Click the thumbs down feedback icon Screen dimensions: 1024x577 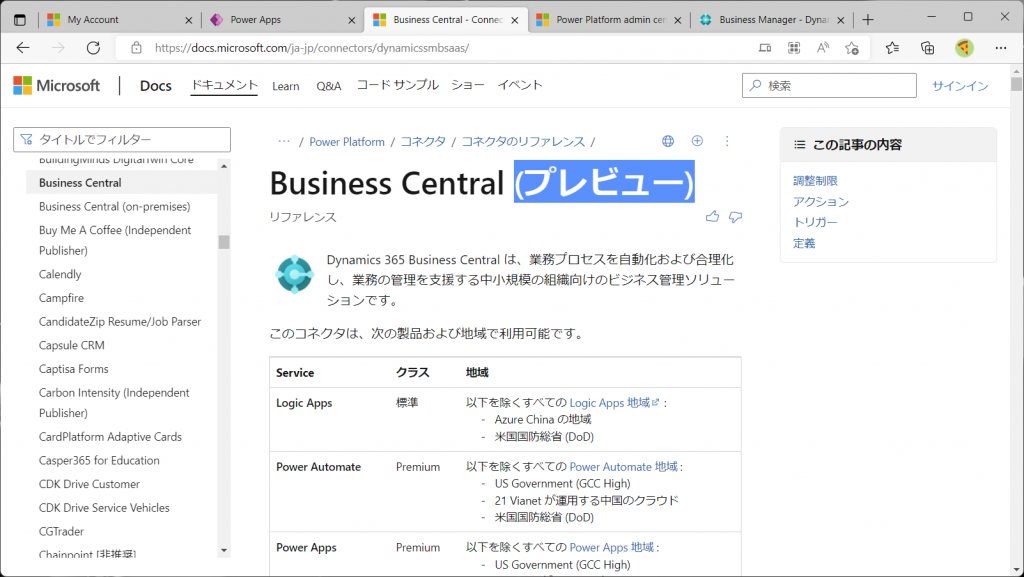click(x=735, y=217)
